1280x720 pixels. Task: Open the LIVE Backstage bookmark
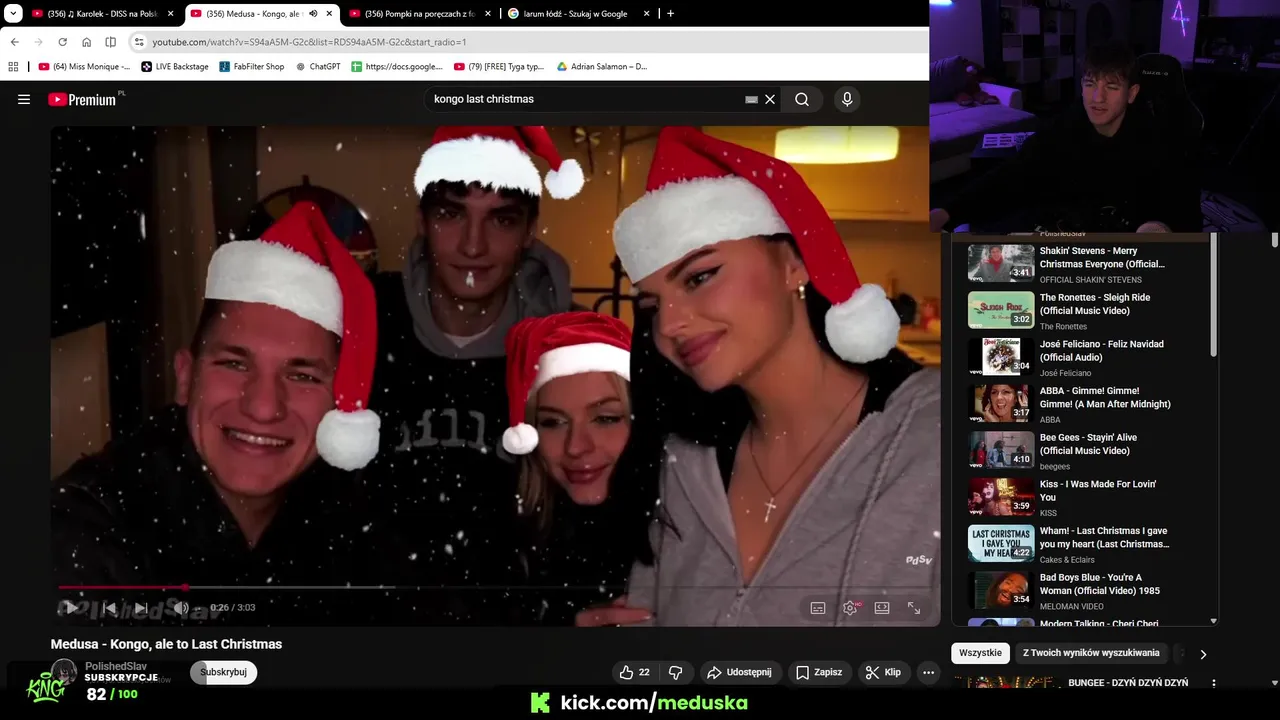point(175,66)
